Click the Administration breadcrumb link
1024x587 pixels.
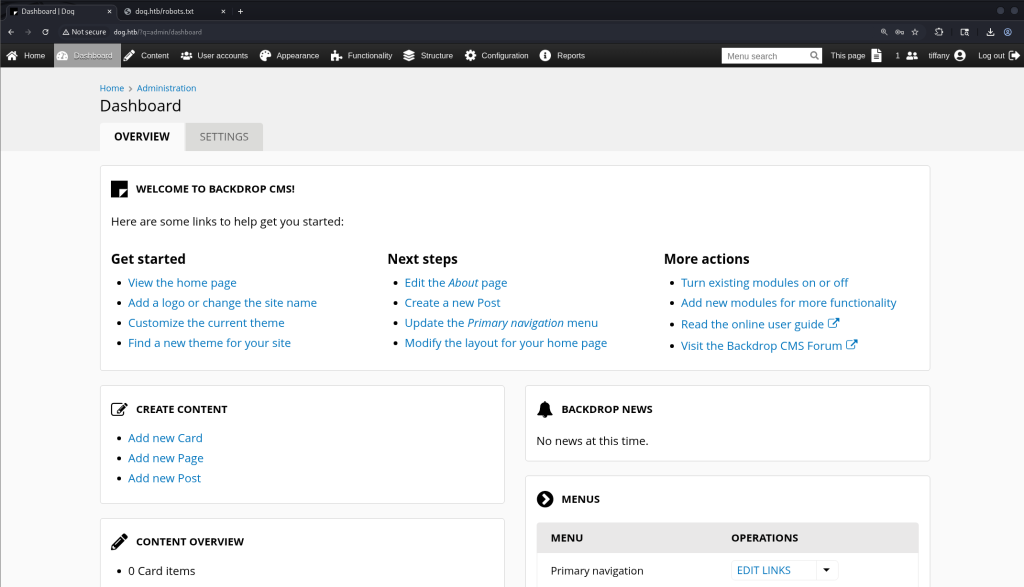[x=166, y=89]
